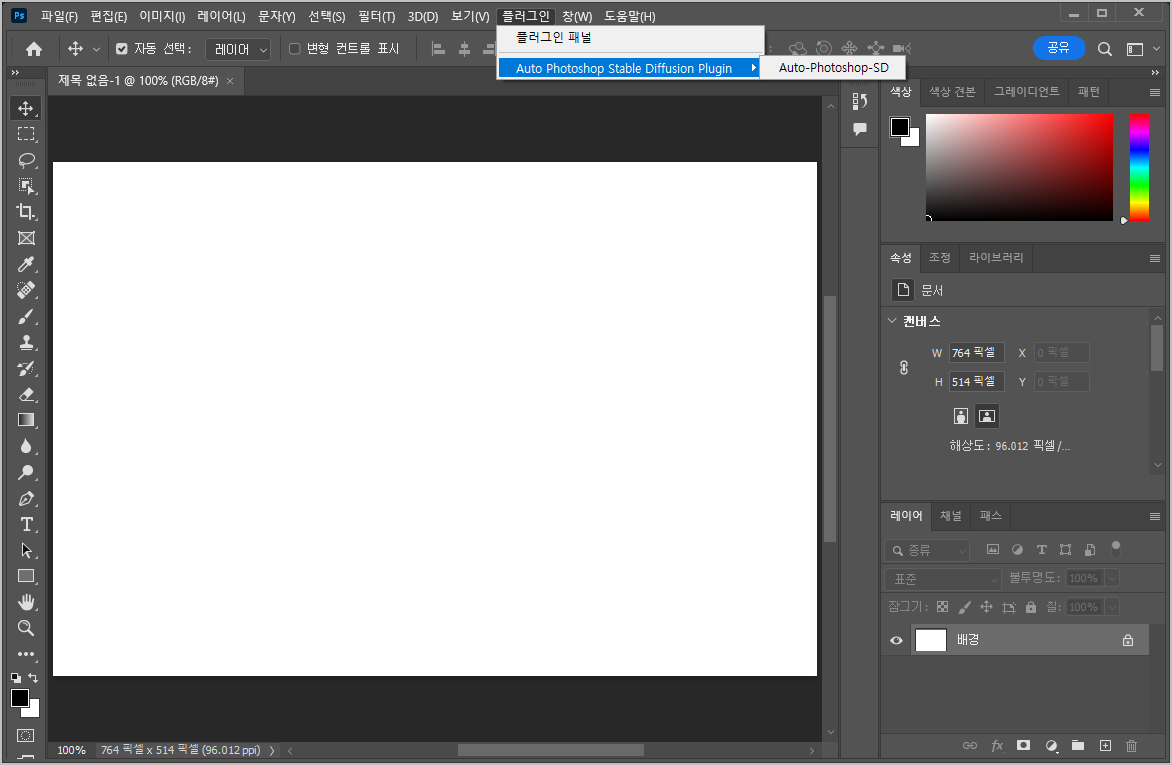Screen dimensions: 1172x765
Task: Set canvas to portrait orientation
Action: click(x=960, y=417)
